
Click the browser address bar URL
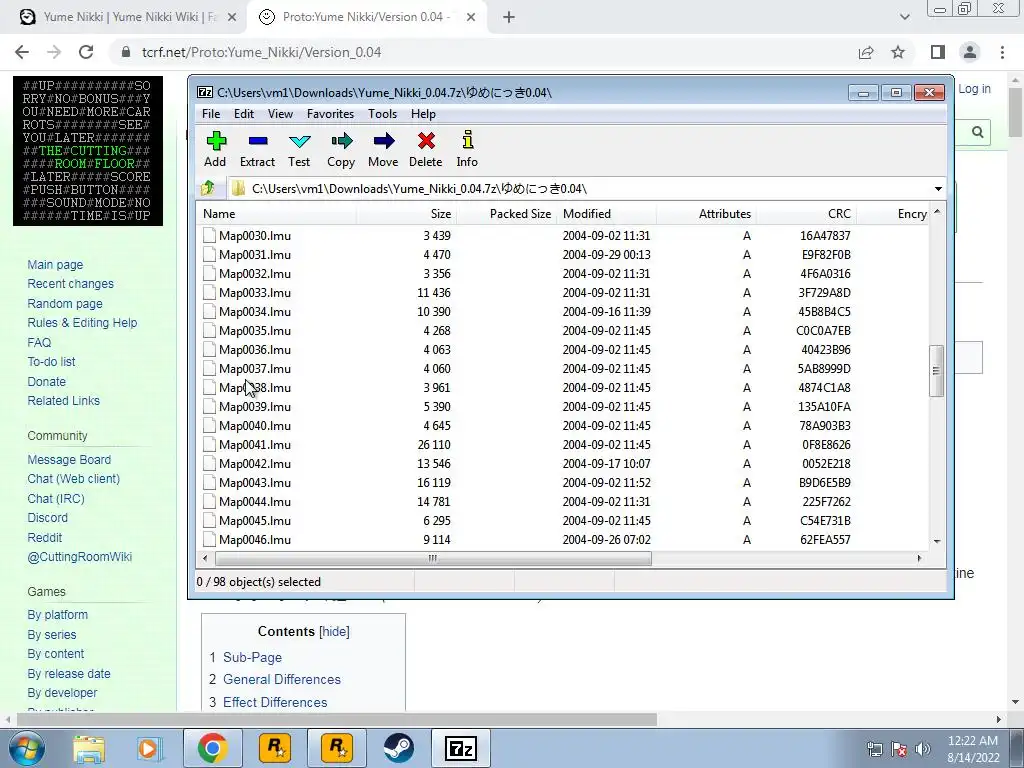tap(261, 52)
